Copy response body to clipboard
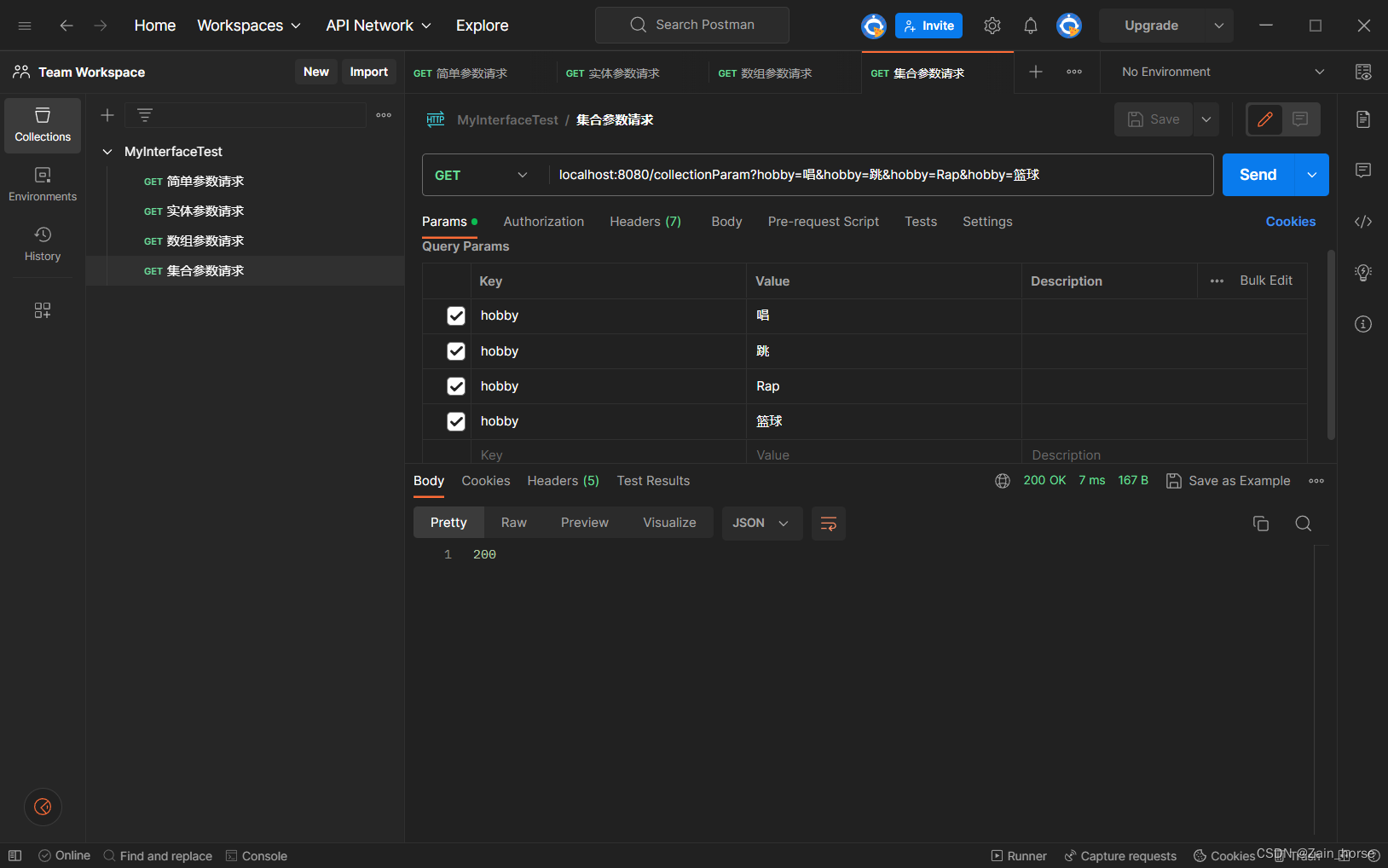1388x868 pixels. (1261, 524)
